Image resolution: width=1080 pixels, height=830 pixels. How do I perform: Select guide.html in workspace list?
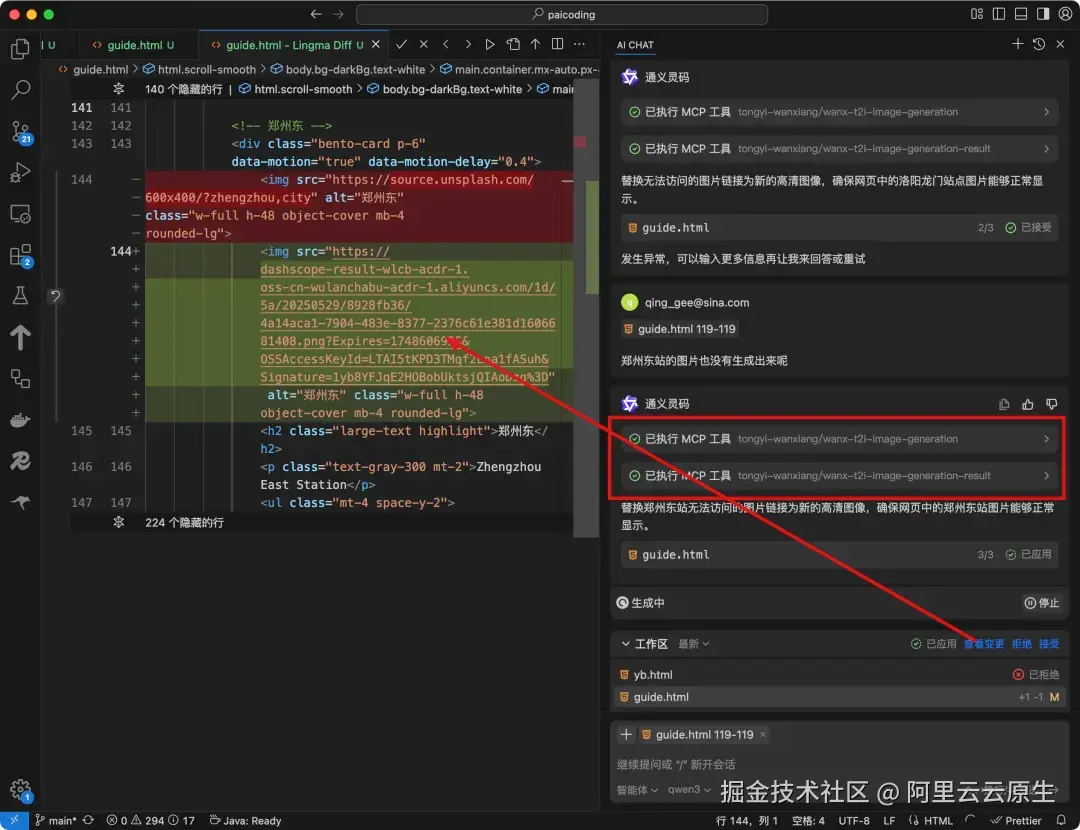pos(839,697)
